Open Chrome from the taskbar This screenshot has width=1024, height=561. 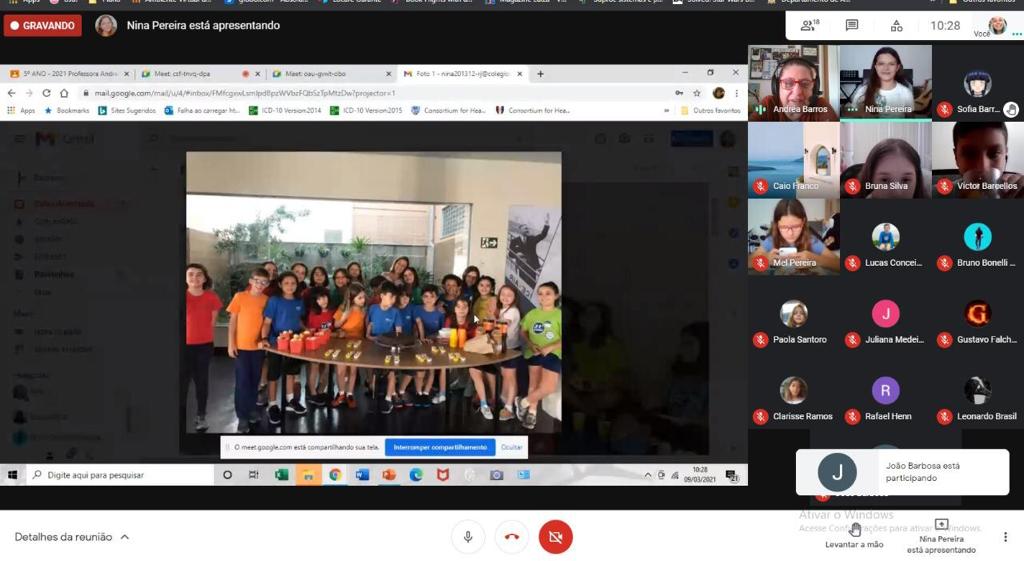coord(335,475)
